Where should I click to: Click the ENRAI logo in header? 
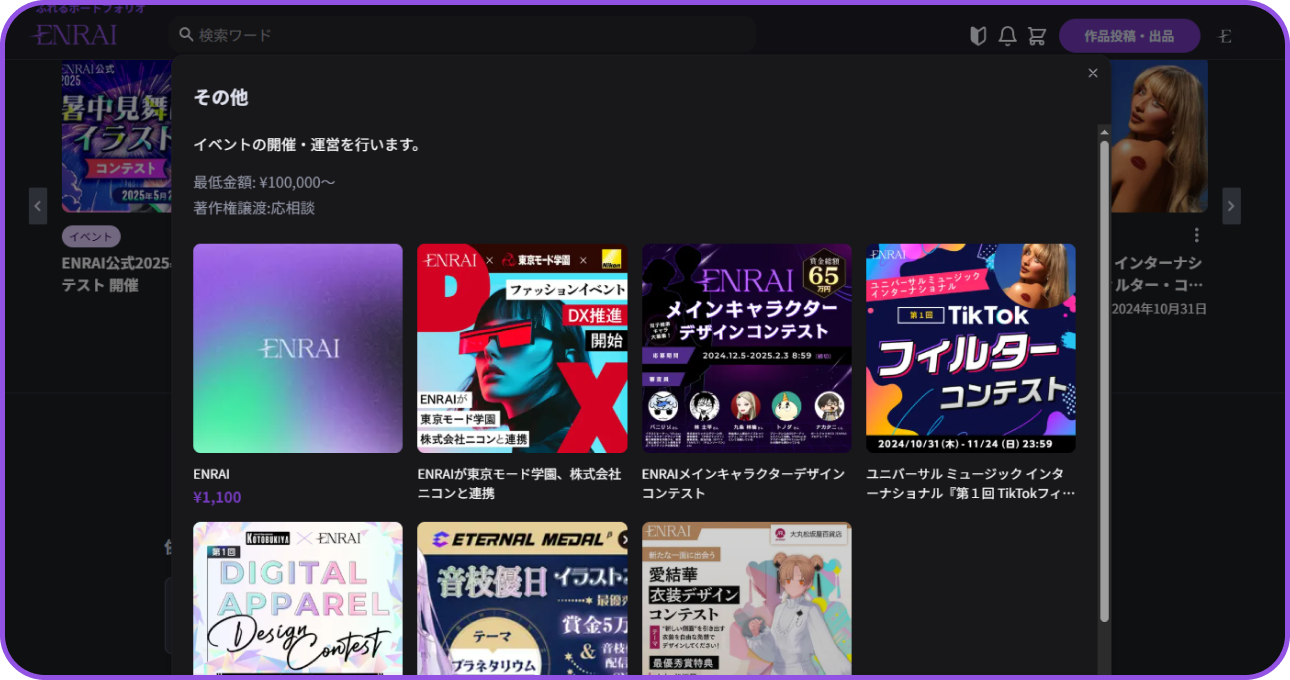[x=74, y=35]
